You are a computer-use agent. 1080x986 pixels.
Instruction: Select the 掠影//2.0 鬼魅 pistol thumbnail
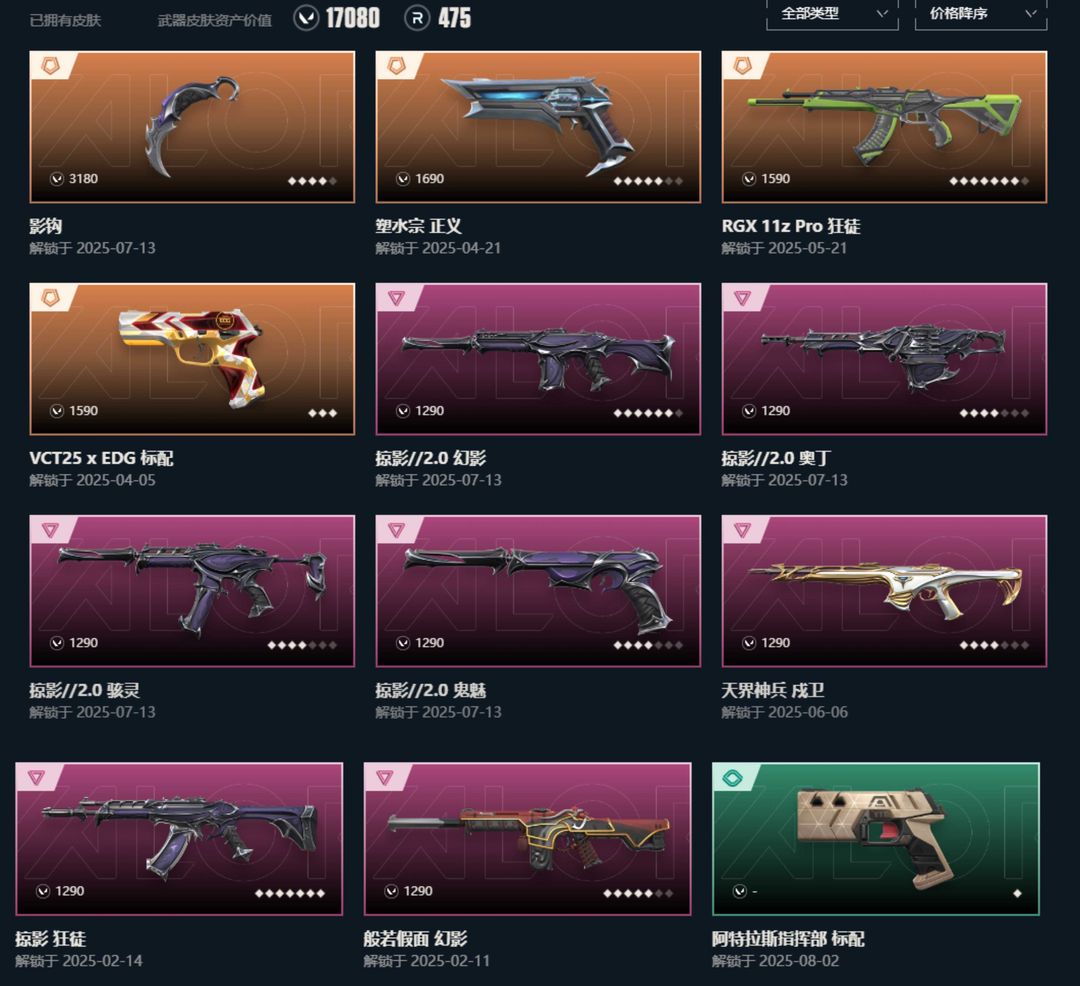click(538, 591)
